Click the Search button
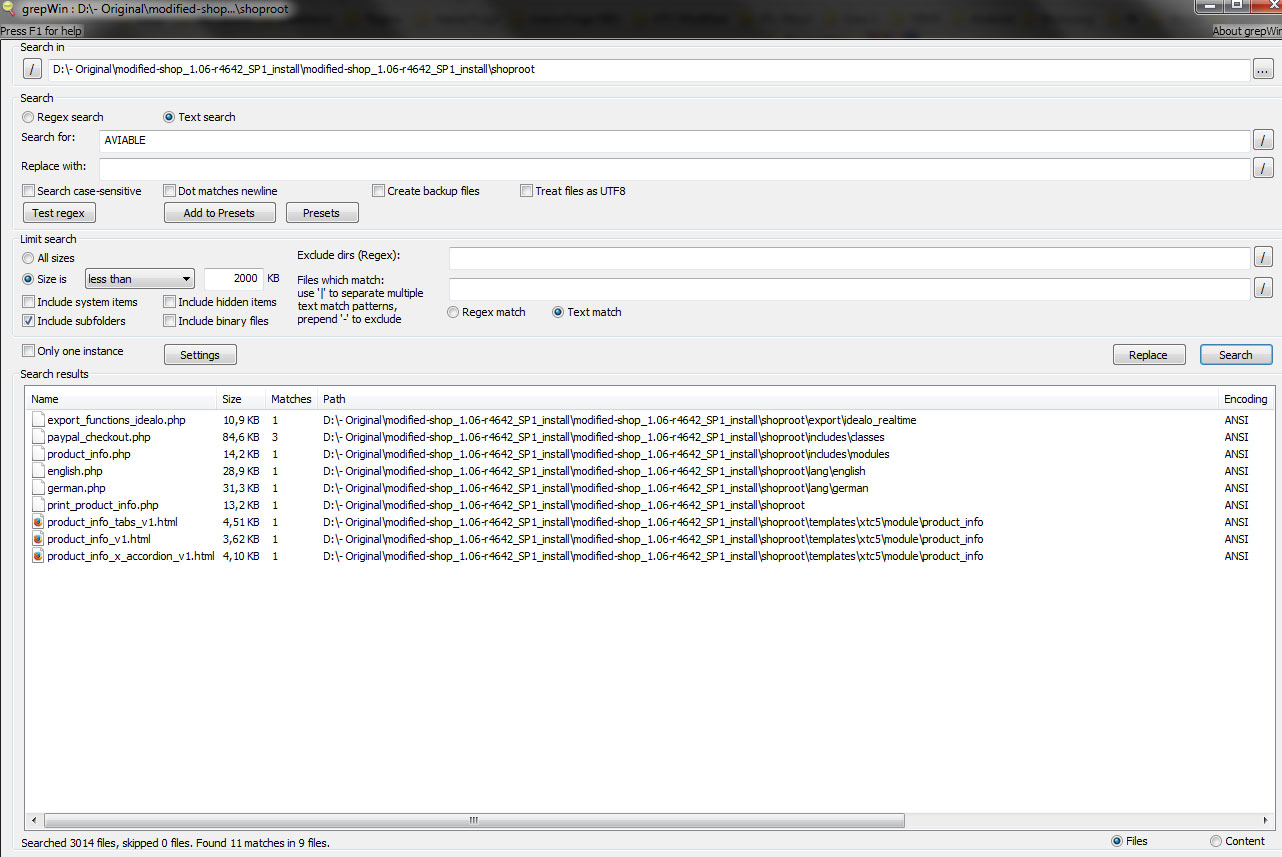1282x857 pixels. (x=1235, y=355)
